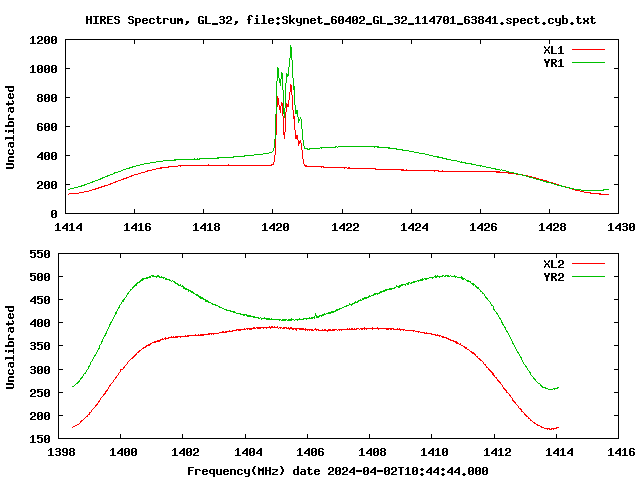Click the 500 y-axis tick label
The width and height of the screenshot is (640, 480).
(40, 277)
